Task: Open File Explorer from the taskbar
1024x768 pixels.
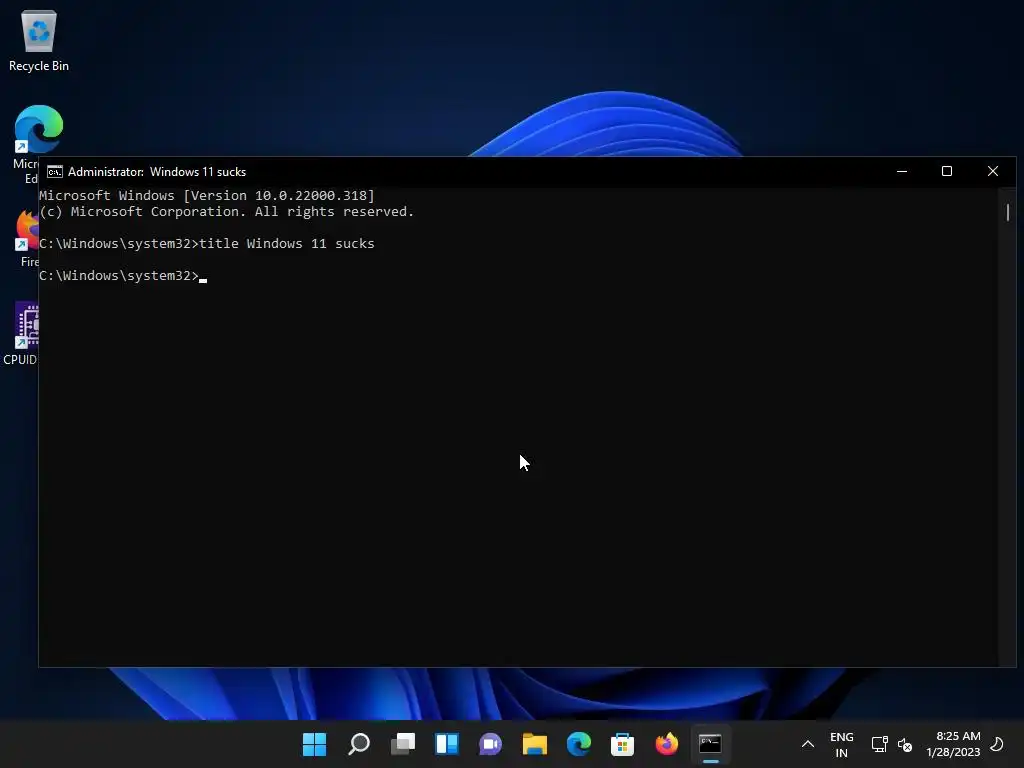Action: pyautogui.click(x=535, y=744)
